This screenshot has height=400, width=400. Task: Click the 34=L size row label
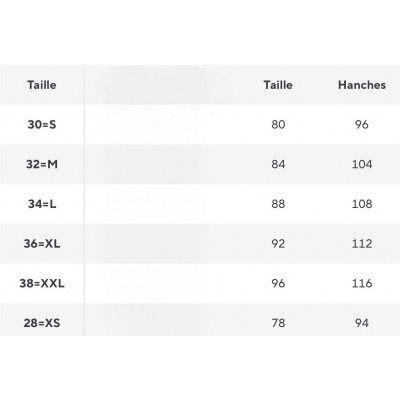pos(42,204)
